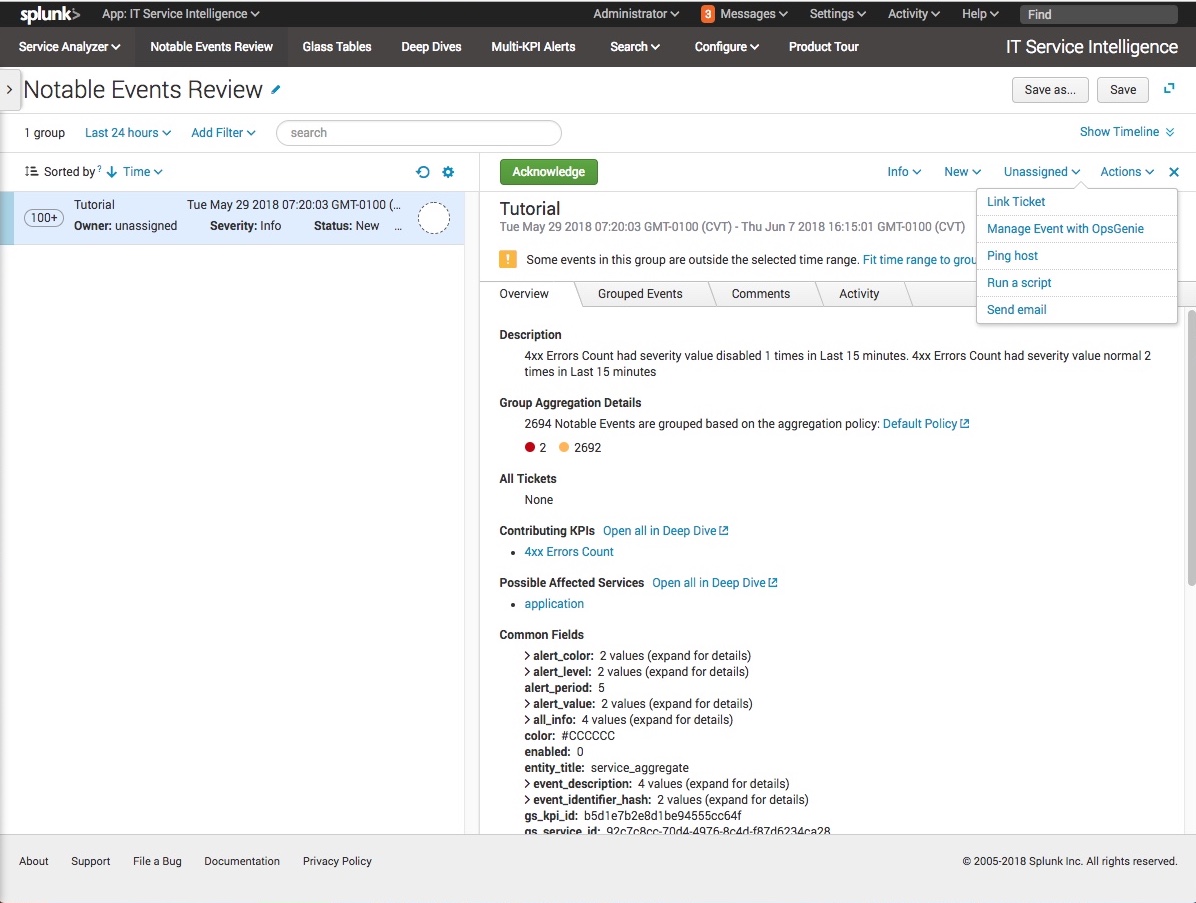
Task: Expand the left sidebar arrow
Action: pos(9,89)
